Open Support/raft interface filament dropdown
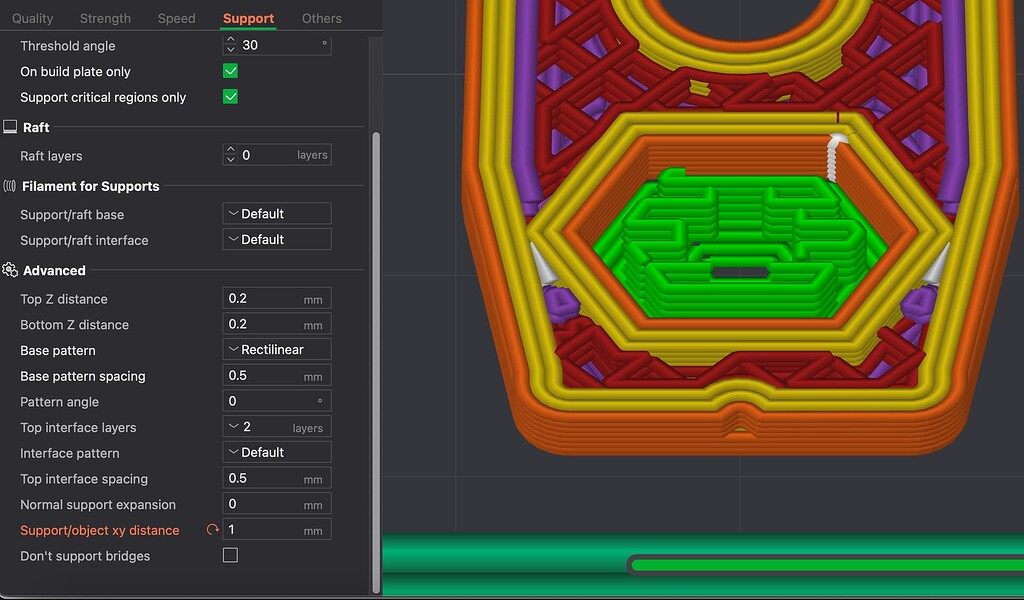The width and height of the screenshot is (1024, 600). tap(277, 240)
